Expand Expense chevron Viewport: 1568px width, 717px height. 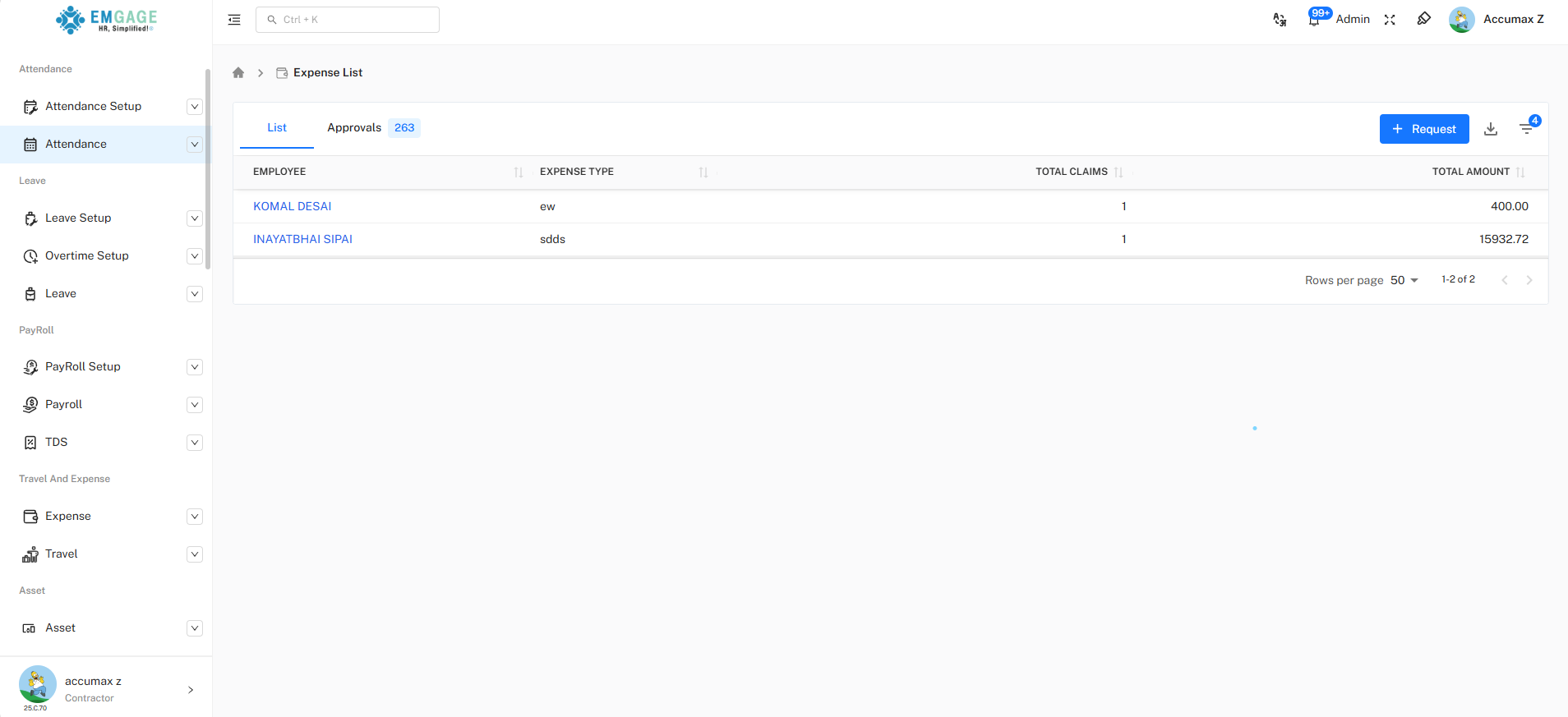[x=195, y=517]
